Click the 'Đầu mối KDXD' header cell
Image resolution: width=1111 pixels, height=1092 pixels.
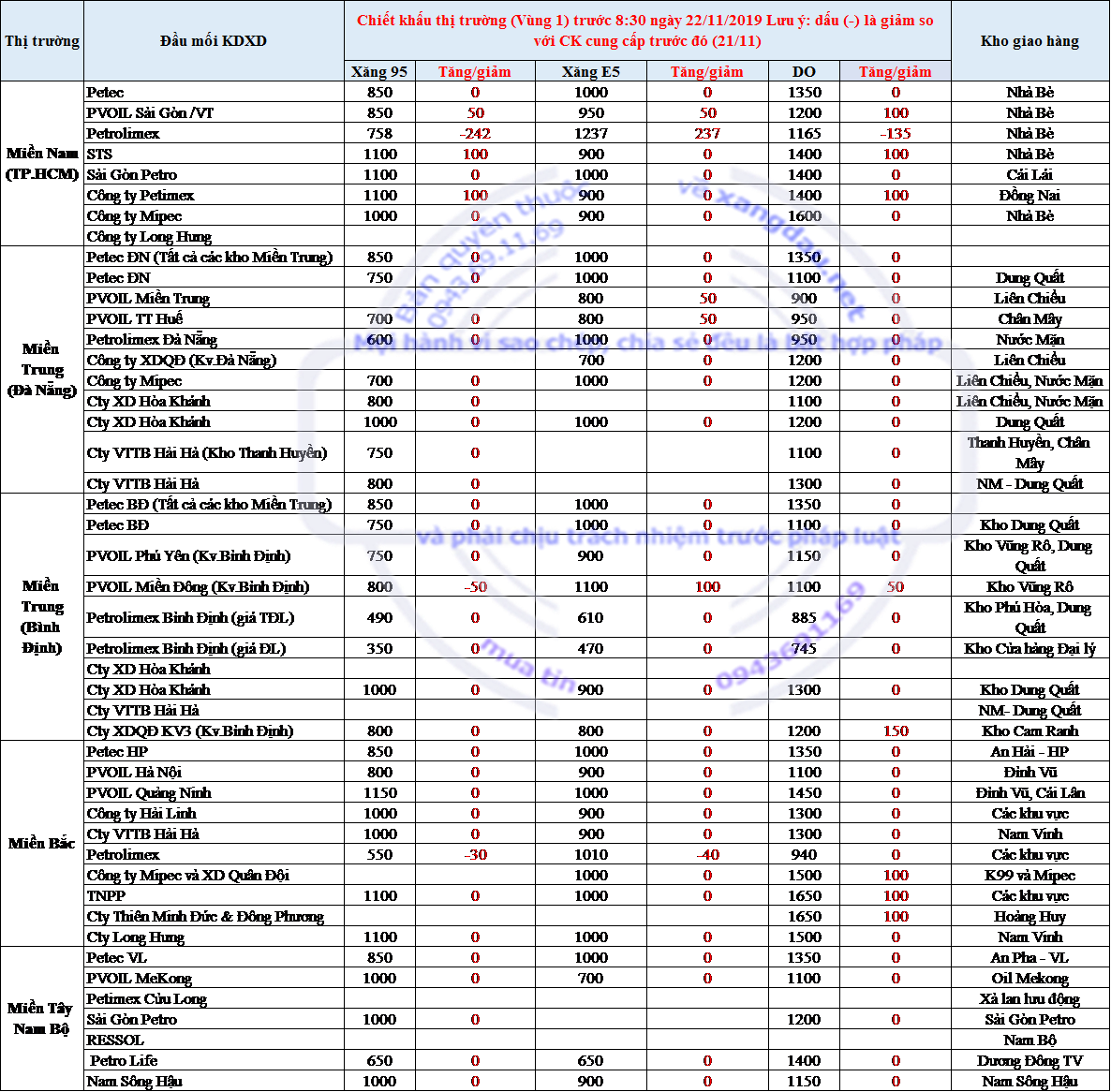(214, 41)
